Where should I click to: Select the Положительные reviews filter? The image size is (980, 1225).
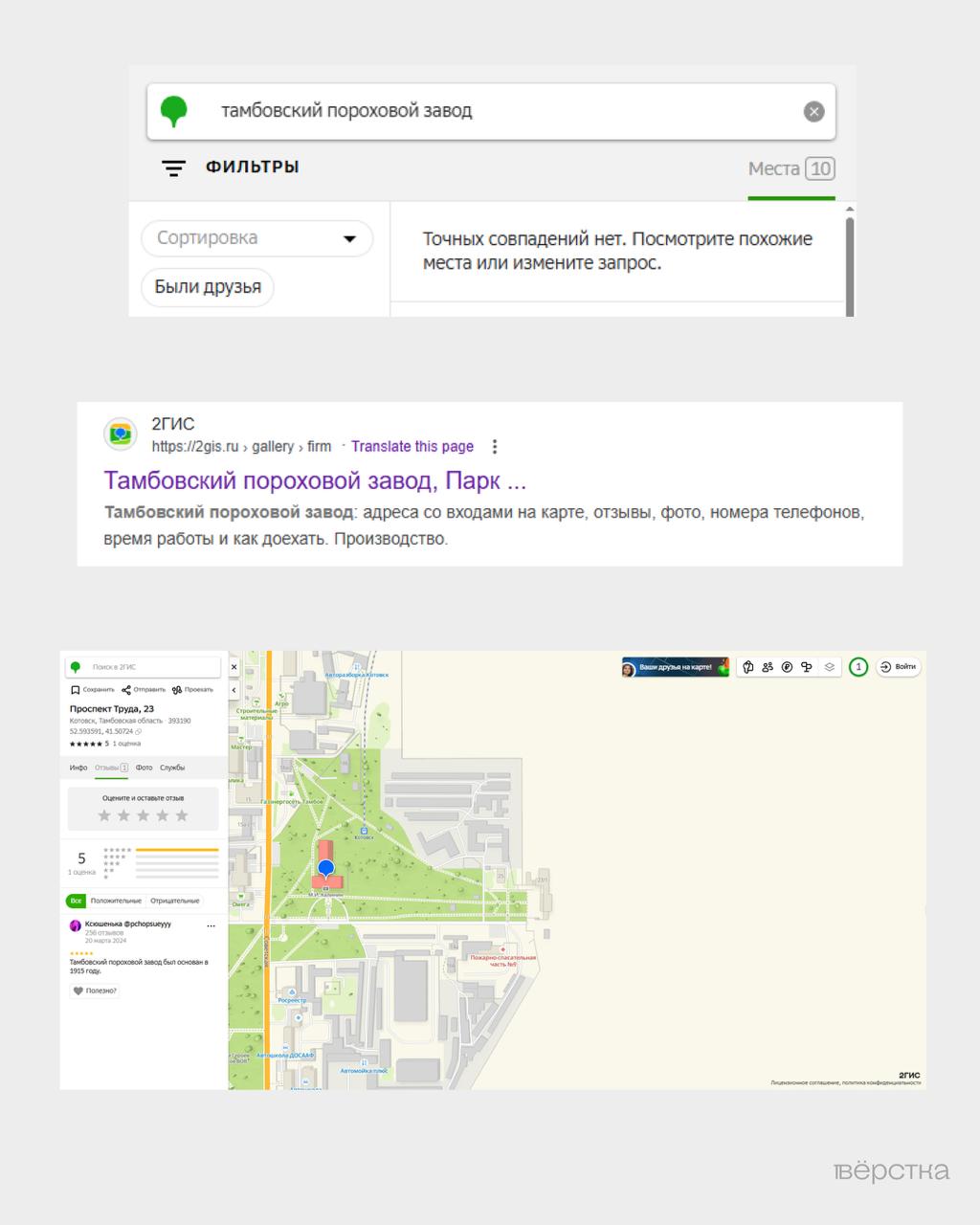(x=116, y=901)
